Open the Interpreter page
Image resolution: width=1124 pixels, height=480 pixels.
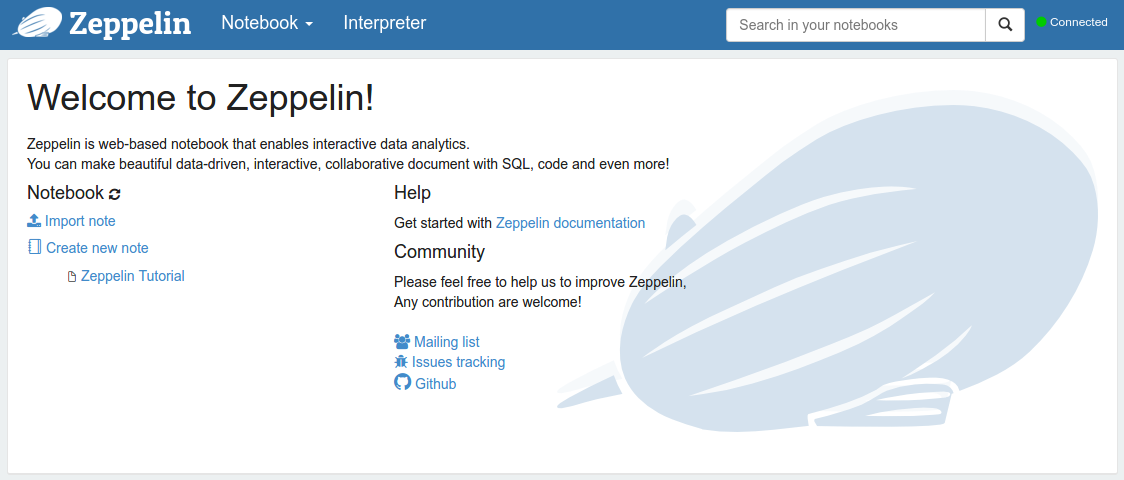pos(384,23)
